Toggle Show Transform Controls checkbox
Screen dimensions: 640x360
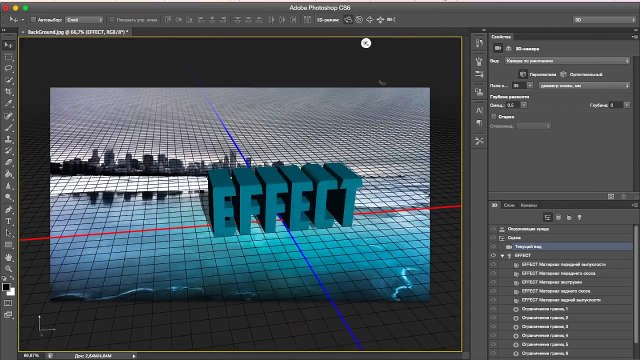pyautogui.click(x=112, y=20)
